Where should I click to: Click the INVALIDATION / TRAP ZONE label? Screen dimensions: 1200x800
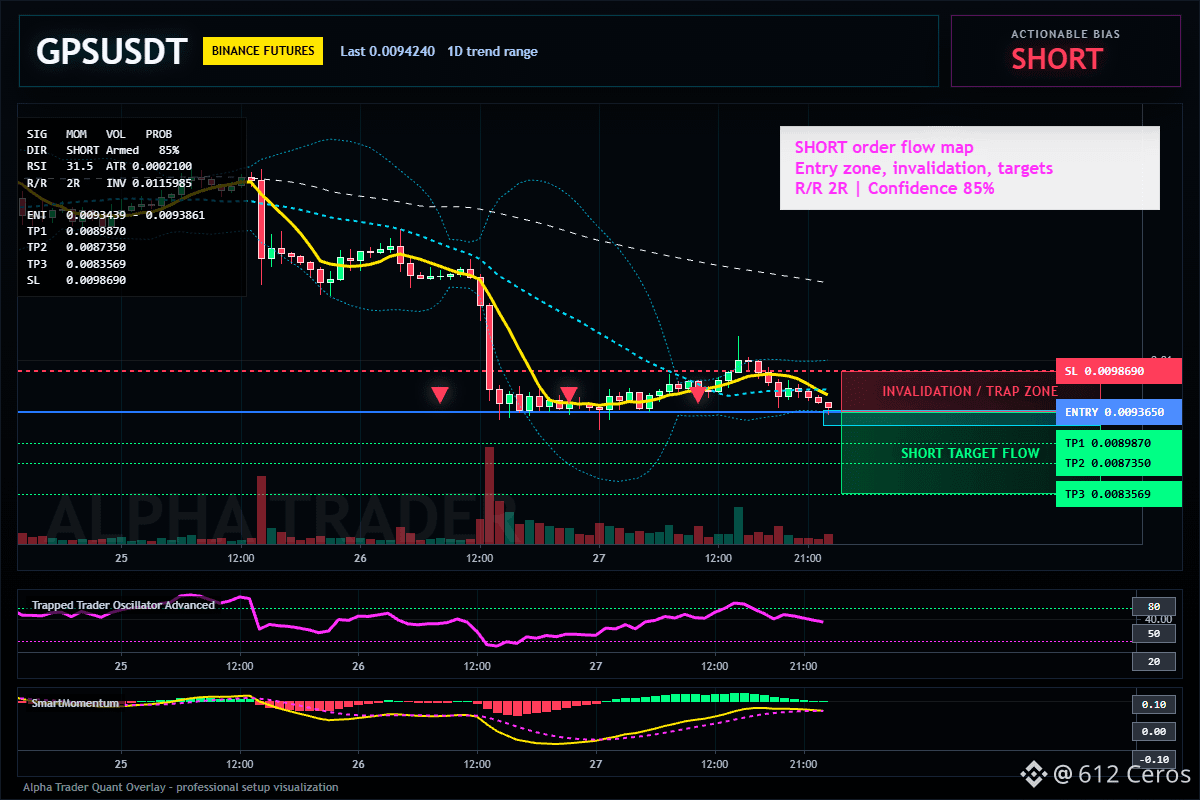tap(970, 391)
